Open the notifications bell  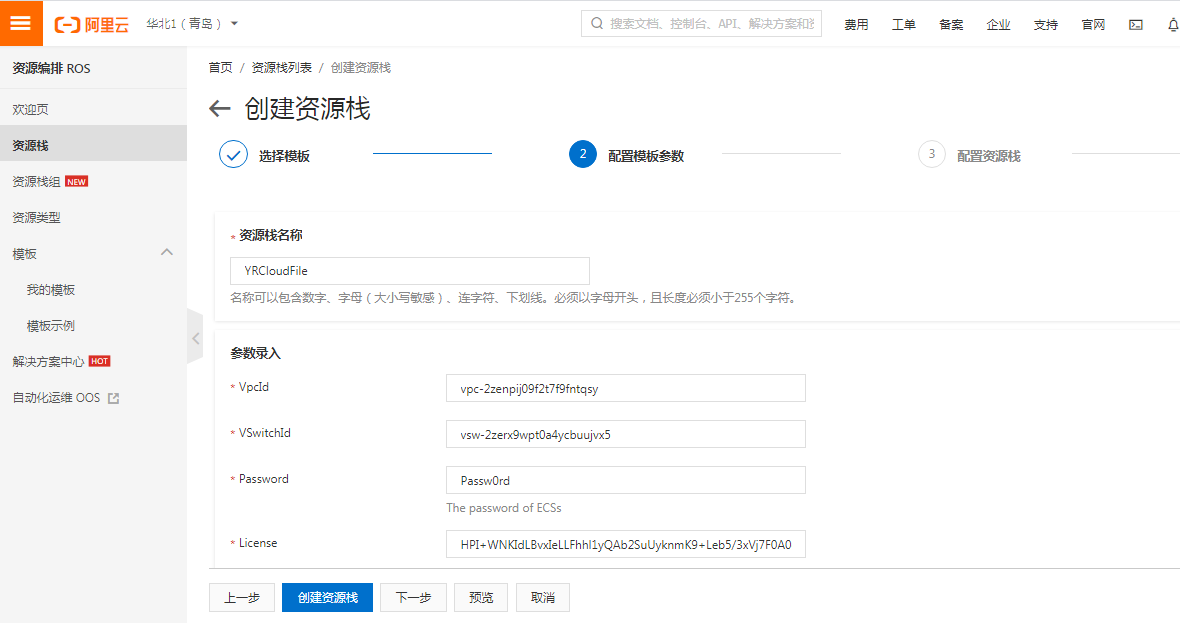[x=1173, y=25]
